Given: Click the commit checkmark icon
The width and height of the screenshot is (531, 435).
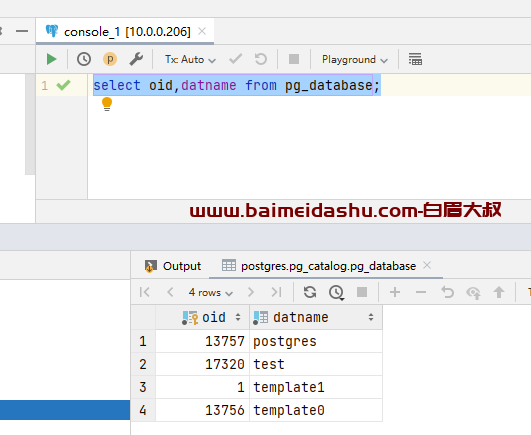Looking at the screenshot, I should (x=235, y=59).
